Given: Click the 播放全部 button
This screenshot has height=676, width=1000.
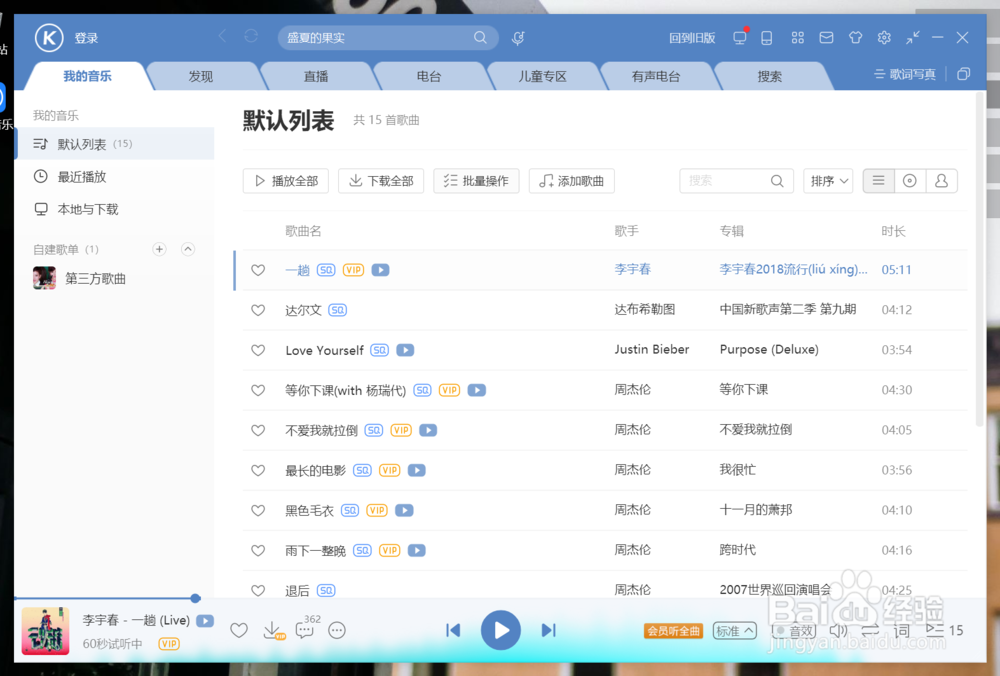Looking at the screenshot, I should [x=286, y=180].
